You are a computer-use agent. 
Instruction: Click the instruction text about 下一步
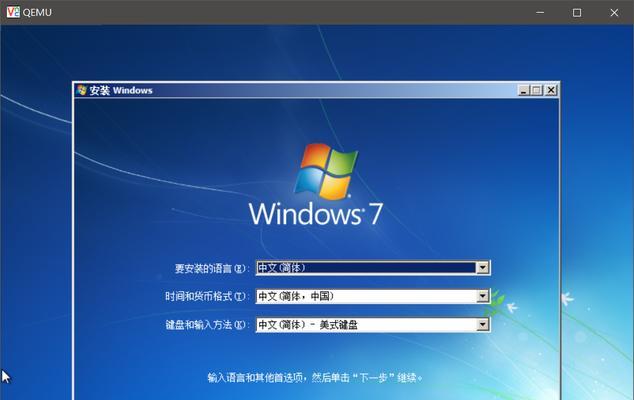point(315,378)
